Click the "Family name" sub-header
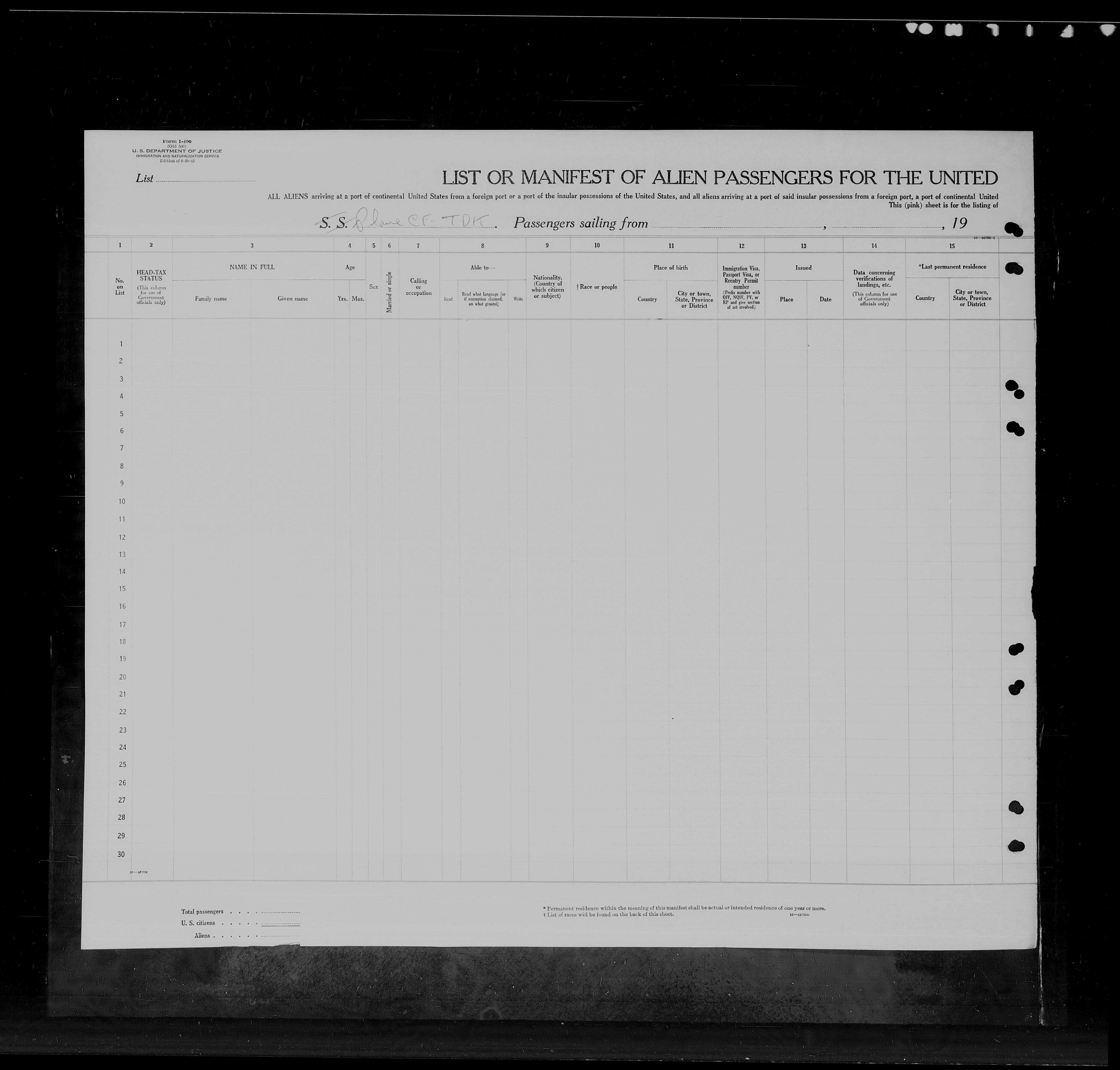The width and height of the screenshot is (1120, 1070). click(210, 299)
